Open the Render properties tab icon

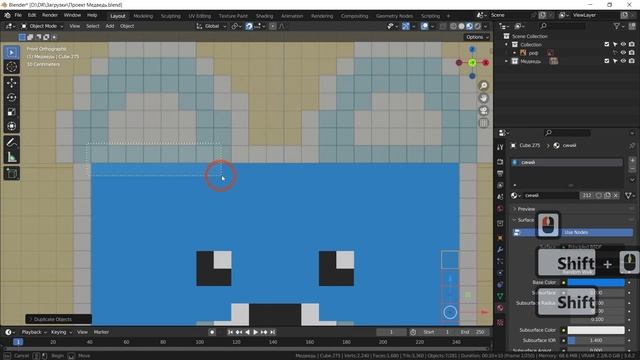point(500,162)
